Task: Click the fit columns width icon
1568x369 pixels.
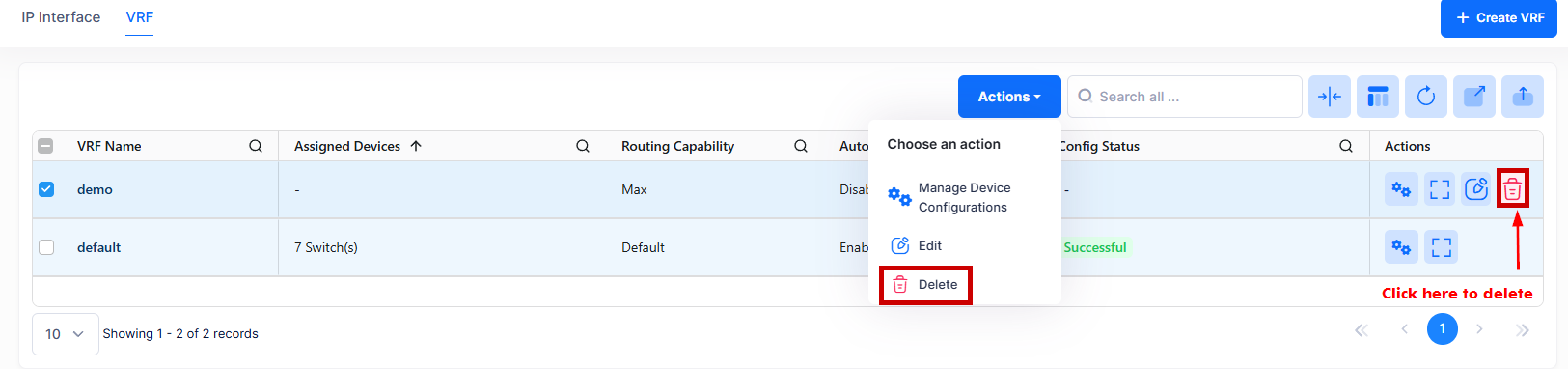Action: point(1330,97)
